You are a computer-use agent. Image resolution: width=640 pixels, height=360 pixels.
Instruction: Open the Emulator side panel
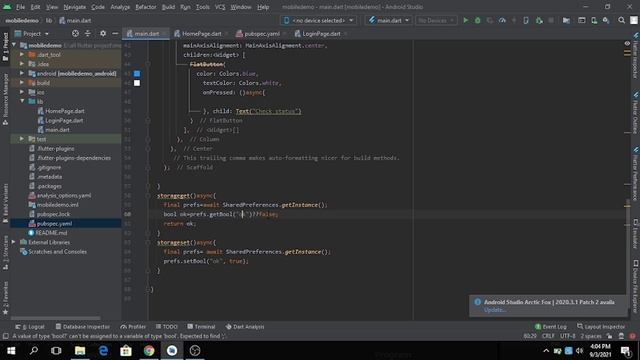point(636,234)
